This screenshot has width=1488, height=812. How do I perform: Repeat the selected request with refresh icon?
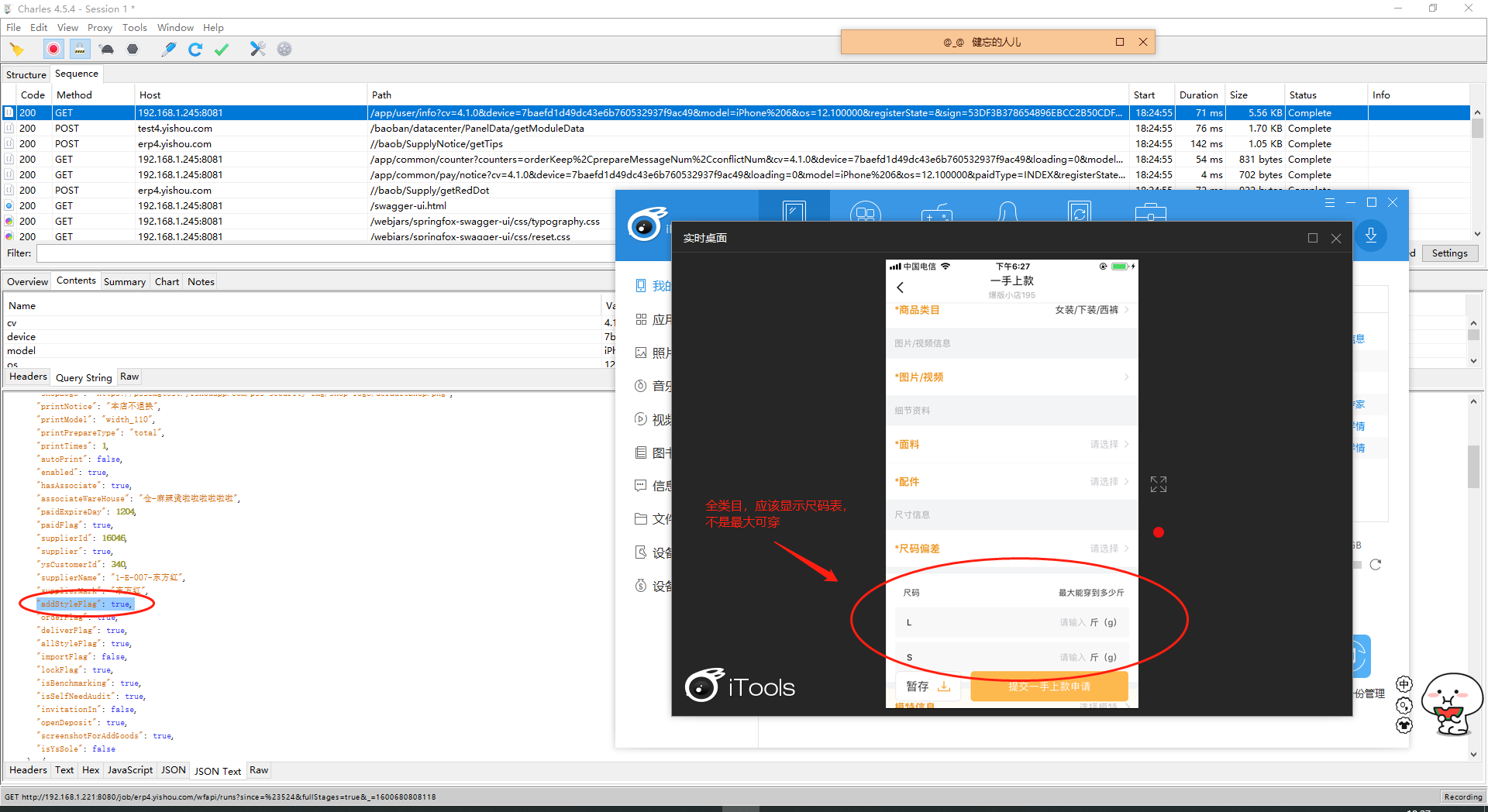pos(195,50)
